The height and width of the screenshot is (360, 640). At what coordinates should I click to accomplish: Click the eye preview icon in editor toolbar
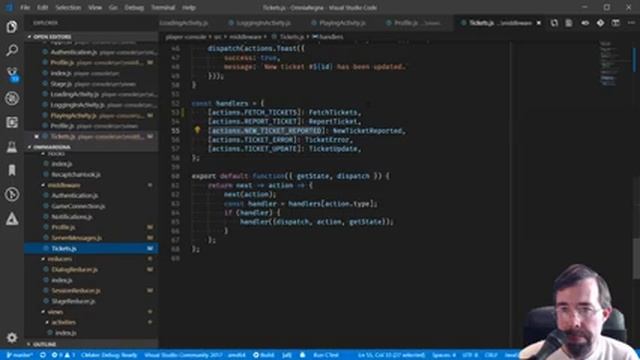click(585, 23)
